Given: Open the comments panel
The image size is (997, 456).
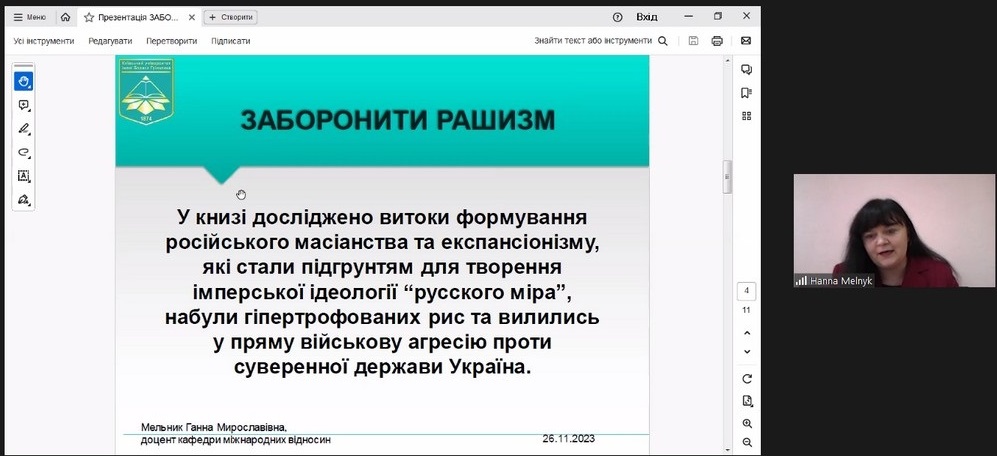Looking at the screenshot, I should tap(746, 70).
